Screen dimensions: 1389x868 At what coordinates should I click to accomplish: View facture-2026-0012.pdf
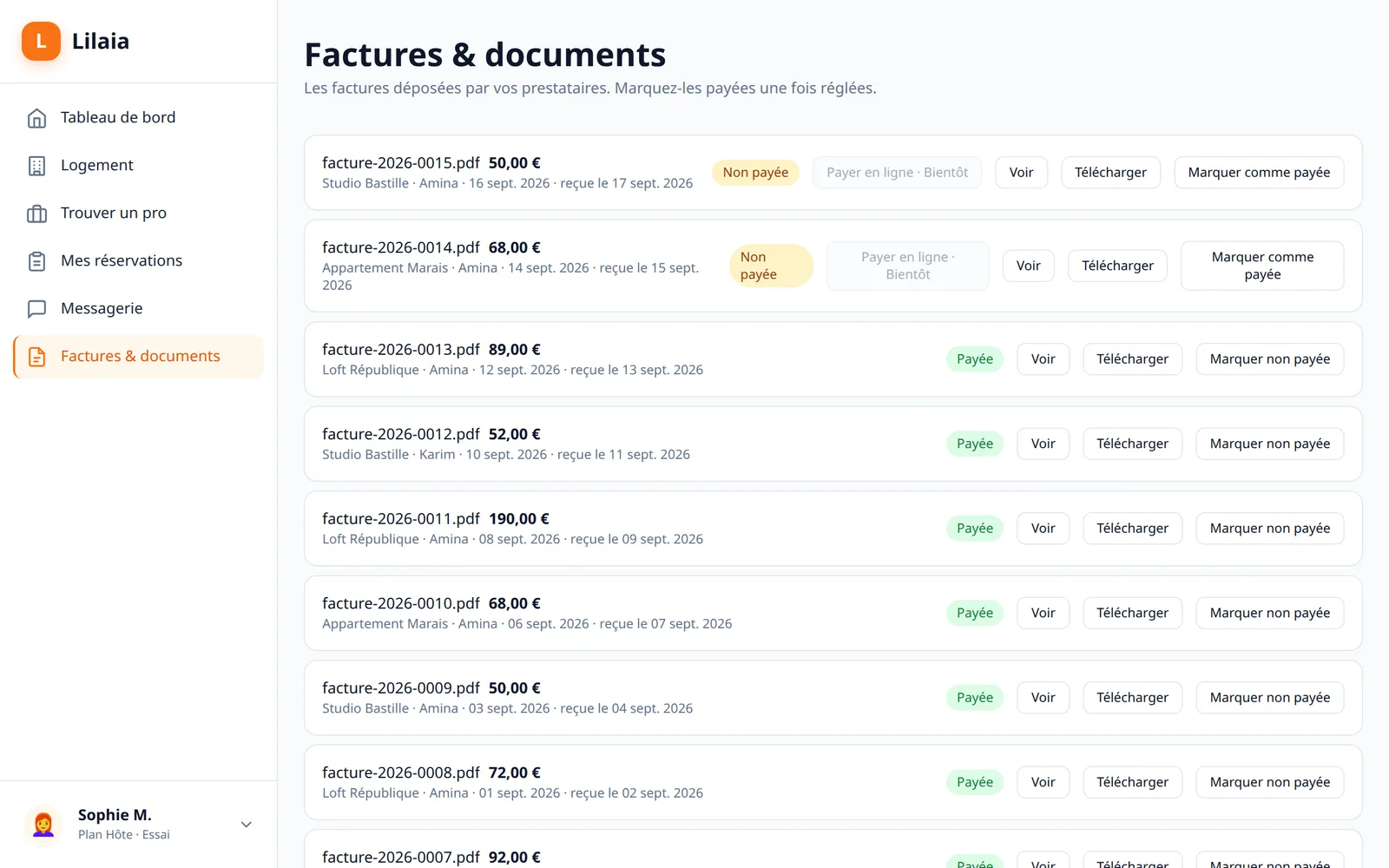[x=1043, y=444]
